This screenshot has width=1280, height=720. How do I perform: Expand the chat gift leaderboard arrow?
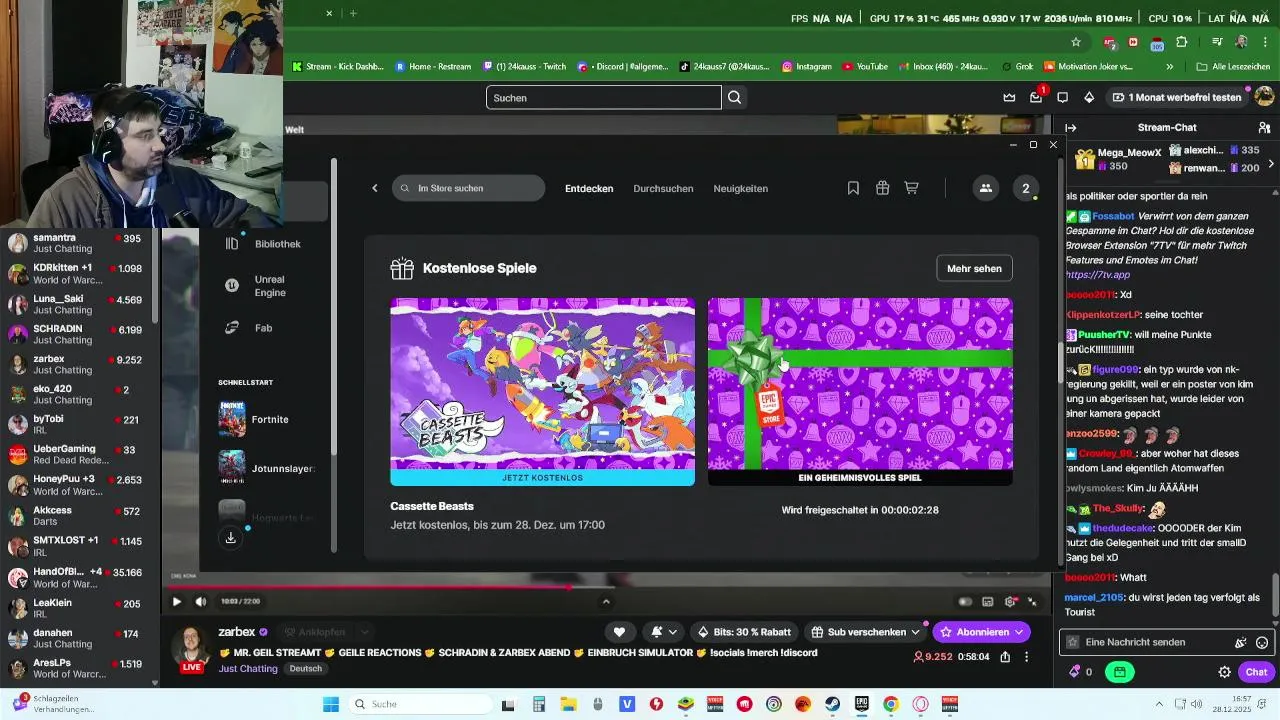click(1271, 162)
